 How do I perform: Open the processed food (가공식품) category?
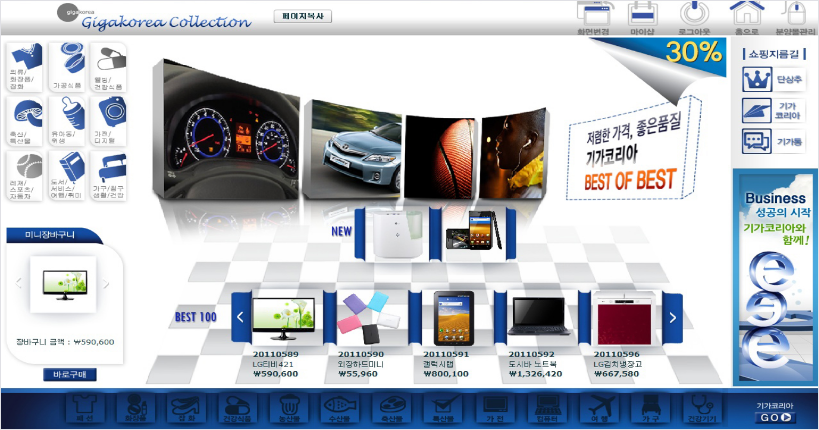[x=67, y=67]
